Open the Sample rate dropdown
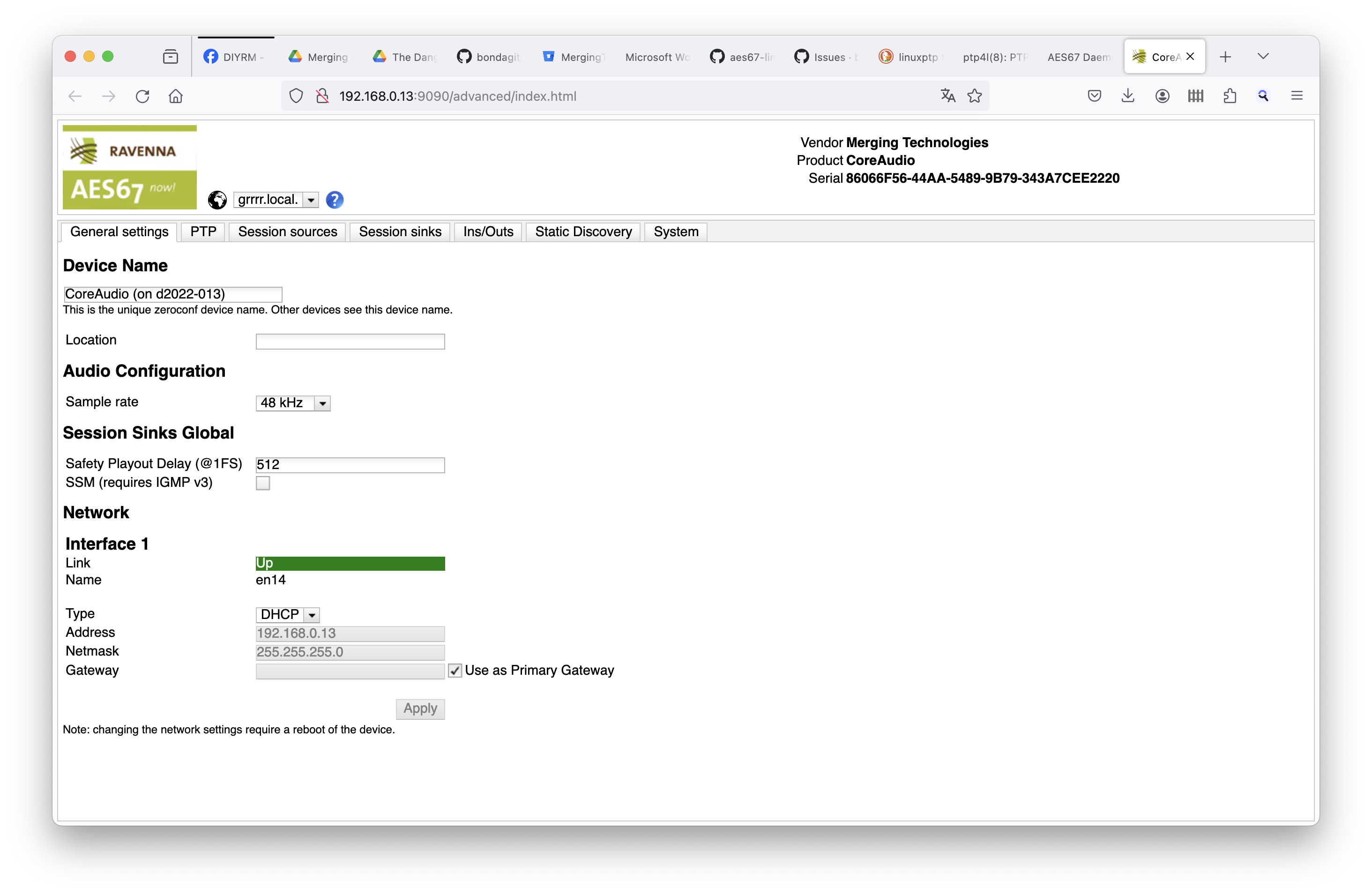This screenshot has height=895, width=1372. [293, 403]
